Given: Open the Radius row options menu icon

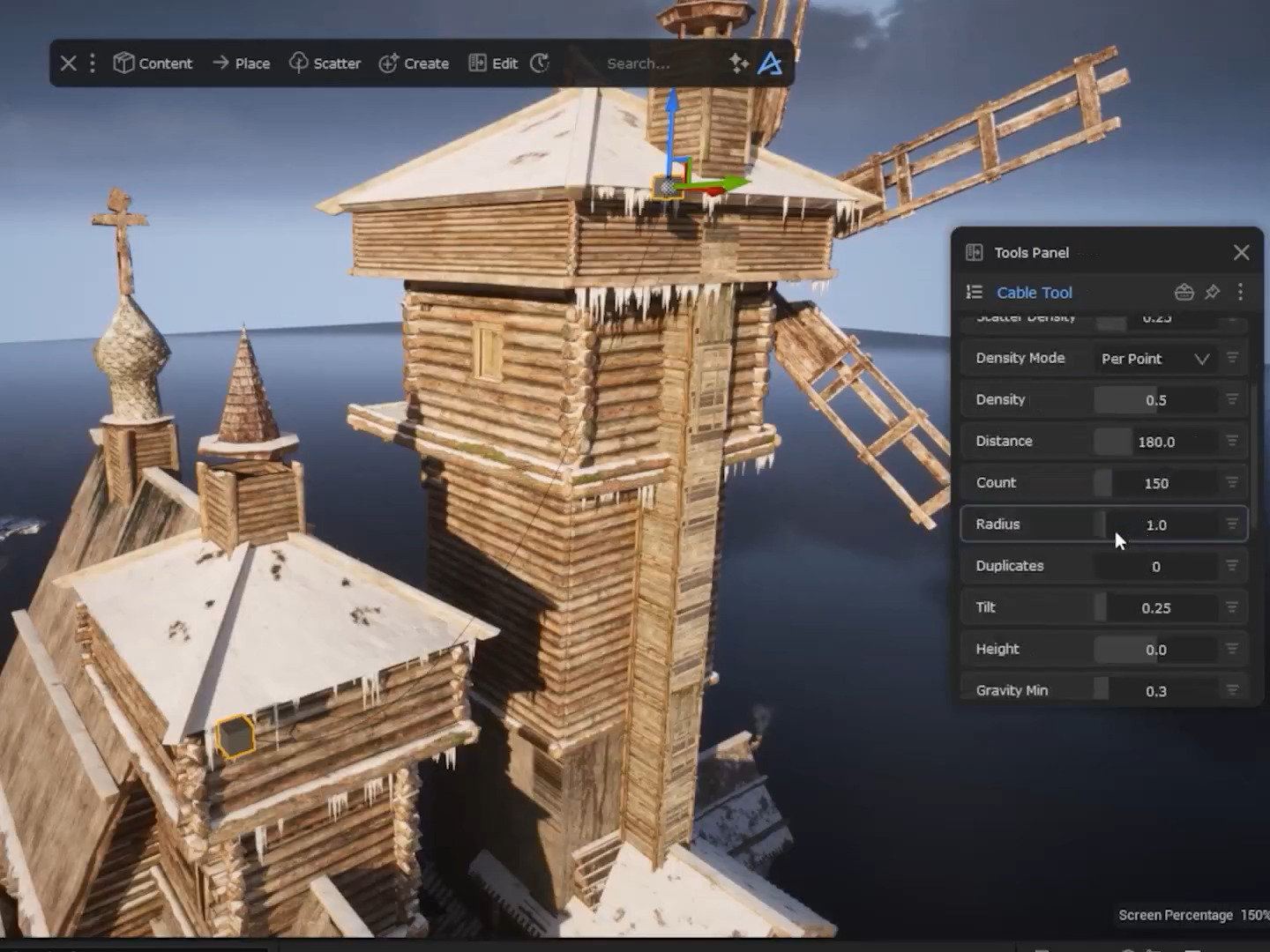Looking at the screenshot, I should pos(1232,524).
